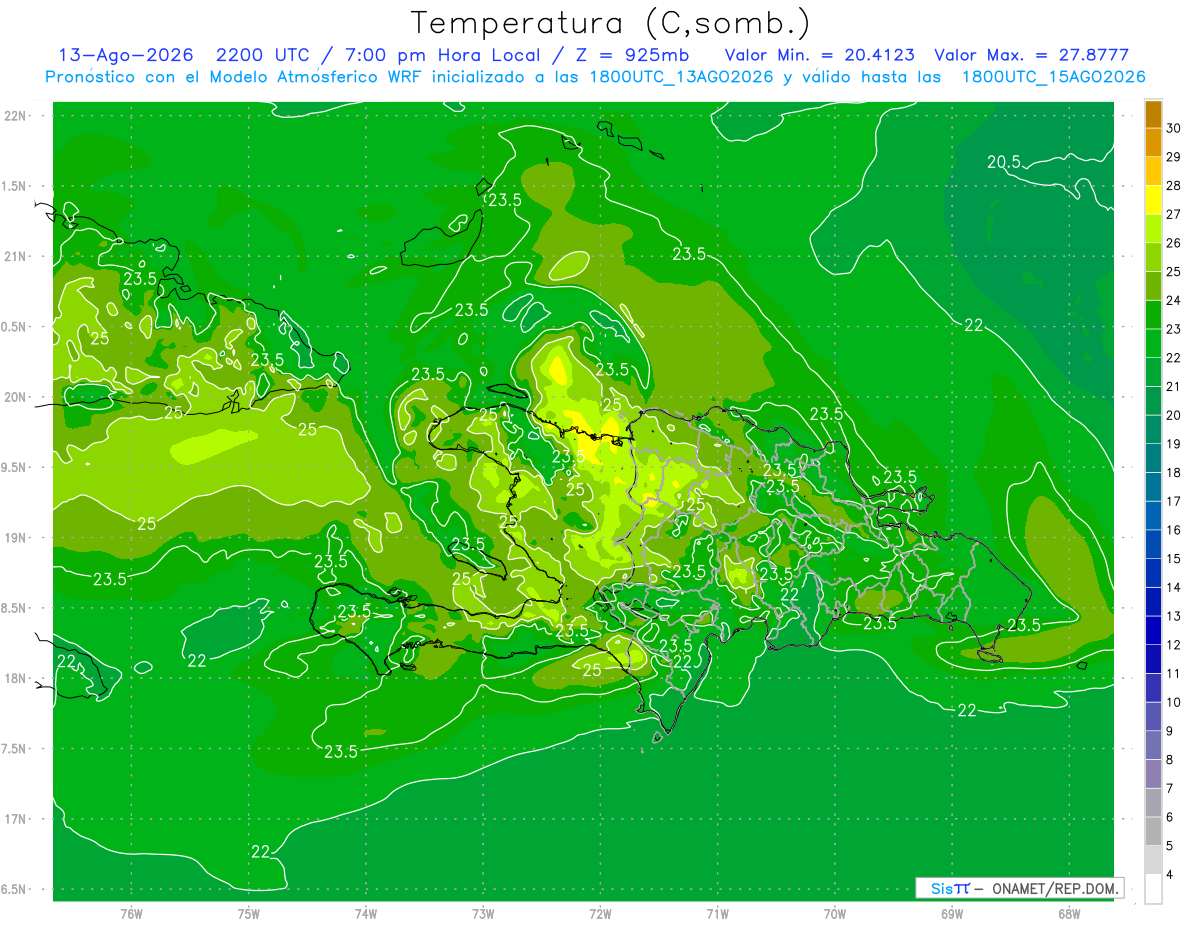This screenshot has height=927, width=1200.
Task: Click the '68W' longitude axis label
Action: (x=1069, y=914)
